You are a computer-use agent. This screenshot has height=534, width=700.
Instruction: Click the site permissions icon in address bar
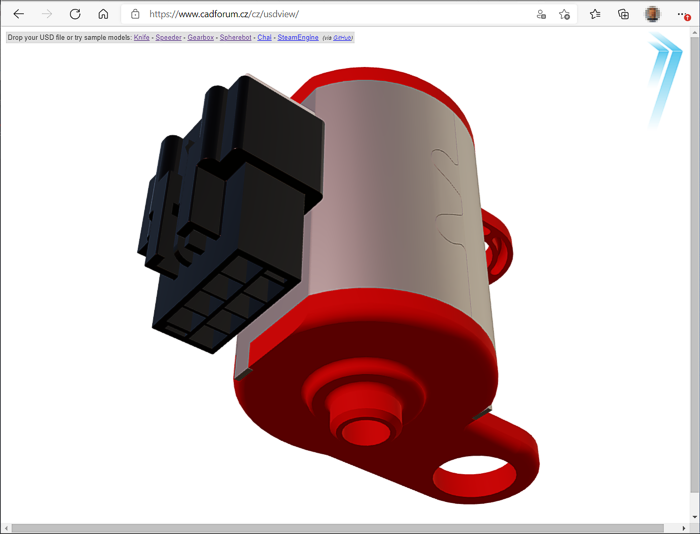541,14
